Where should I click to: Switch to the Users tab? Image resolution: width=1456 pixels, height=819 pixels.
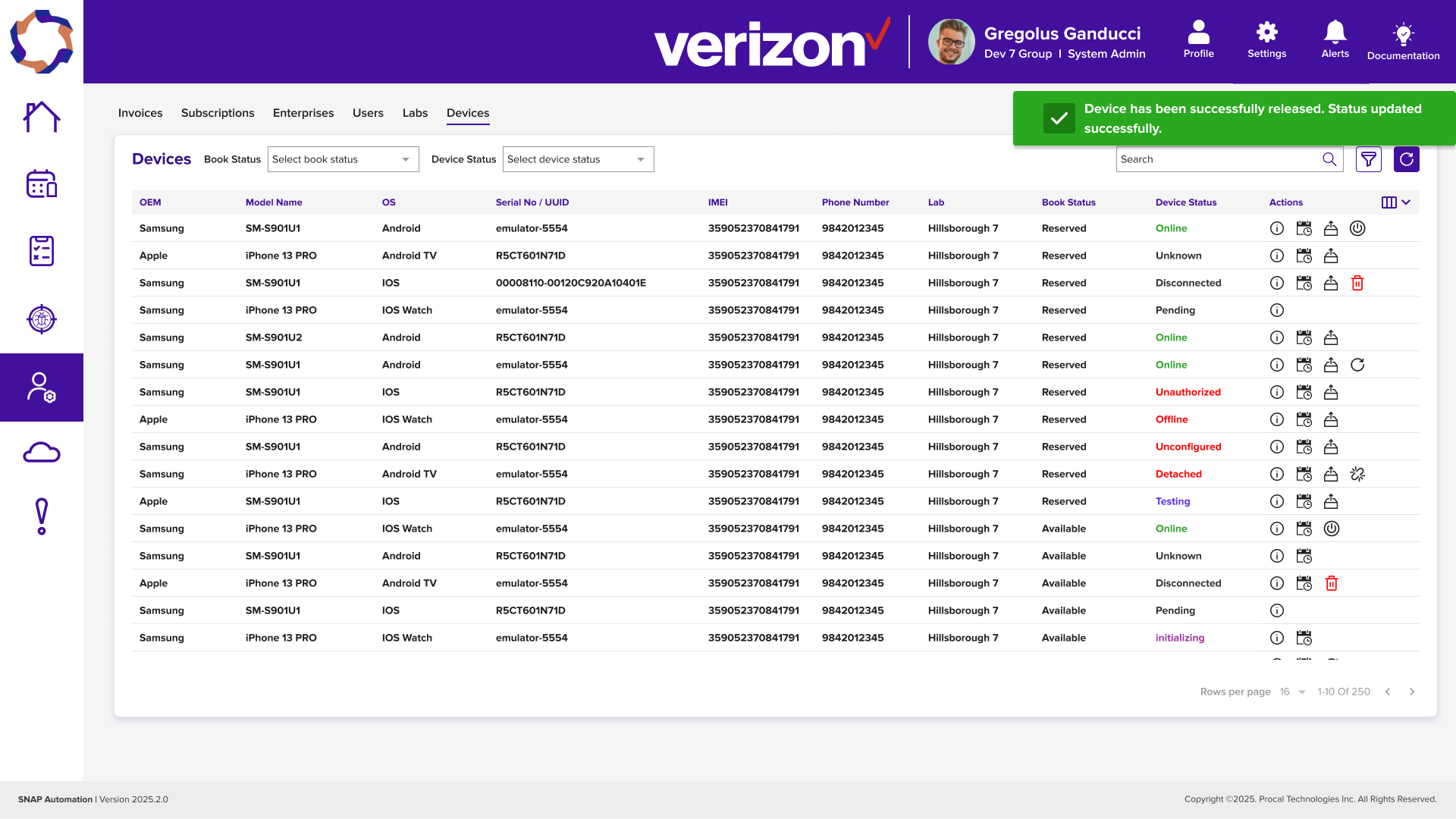coord(368,113)
